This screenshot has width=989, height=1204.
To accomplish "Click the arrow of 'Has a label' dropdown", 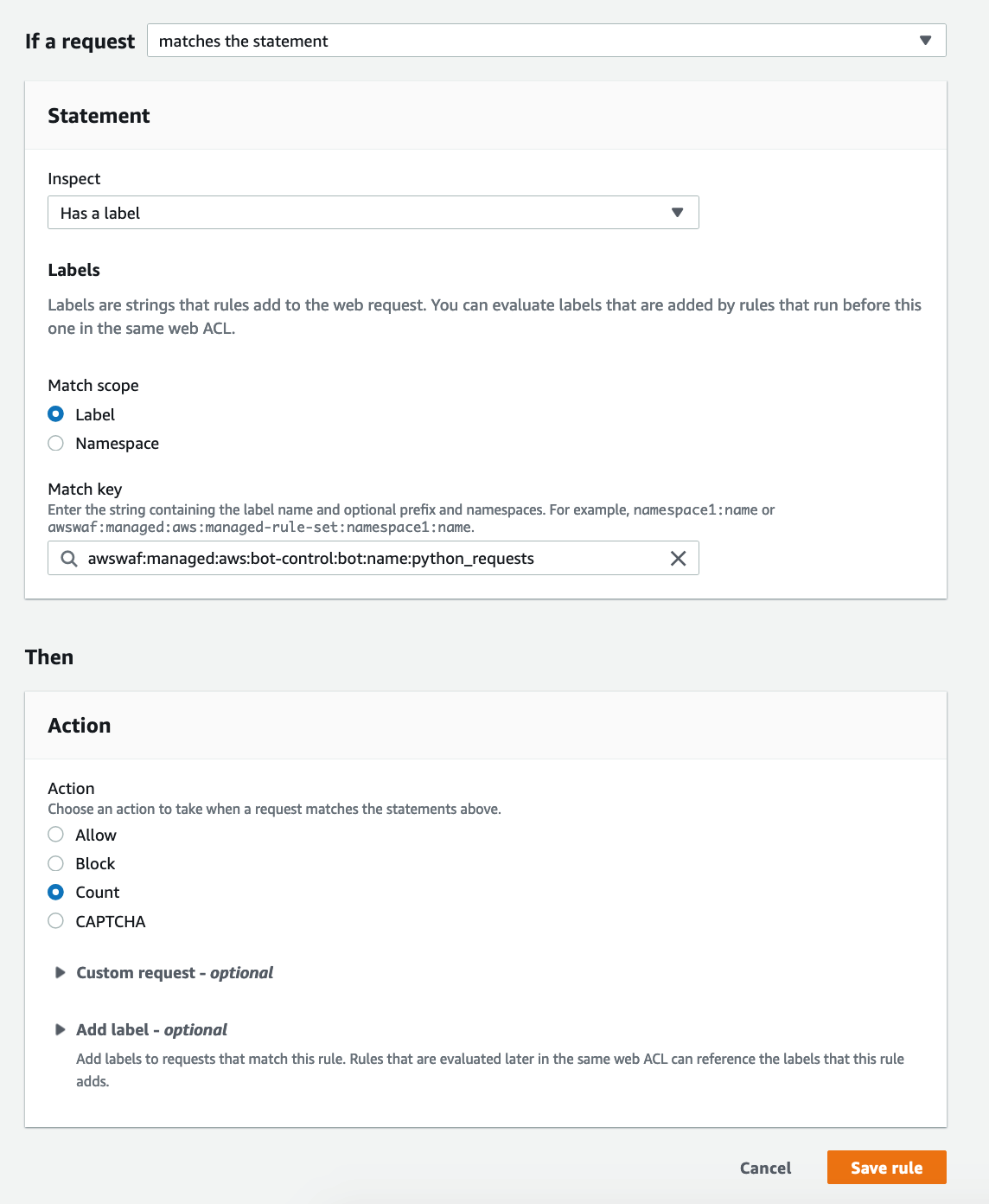I will [x=678, y=213].
